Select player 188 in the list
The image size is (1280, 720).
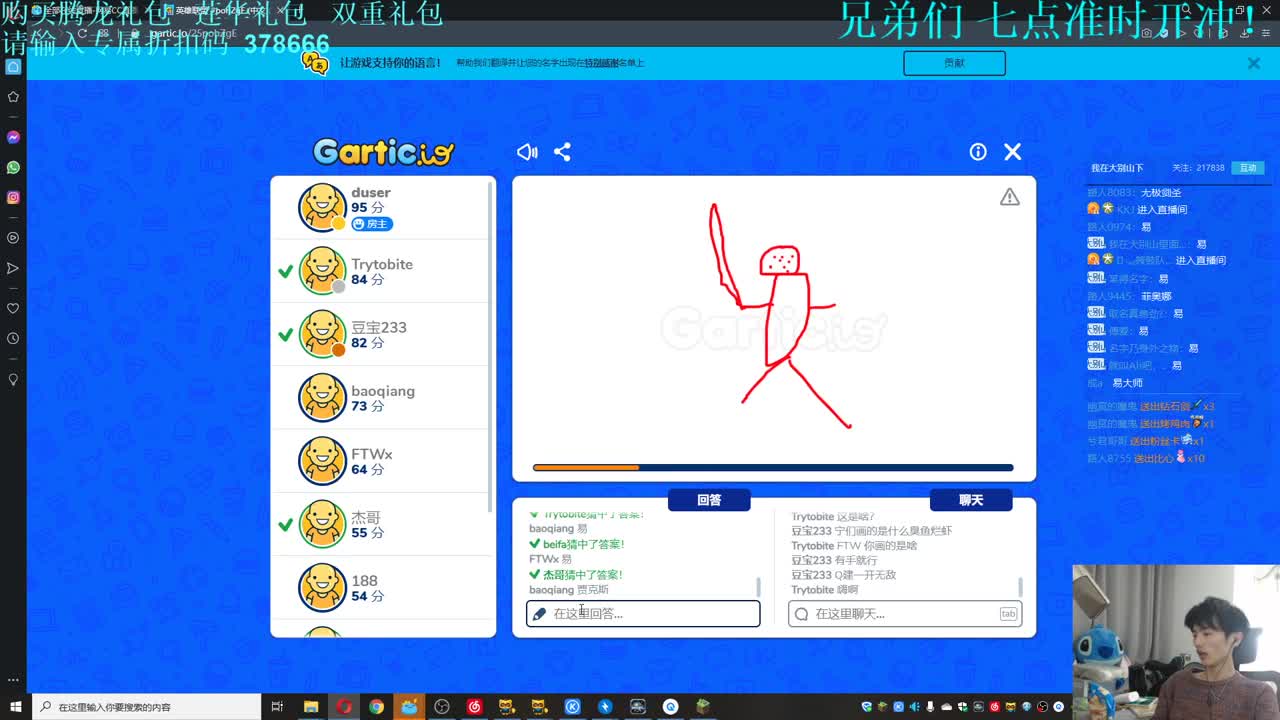[380, 587]
